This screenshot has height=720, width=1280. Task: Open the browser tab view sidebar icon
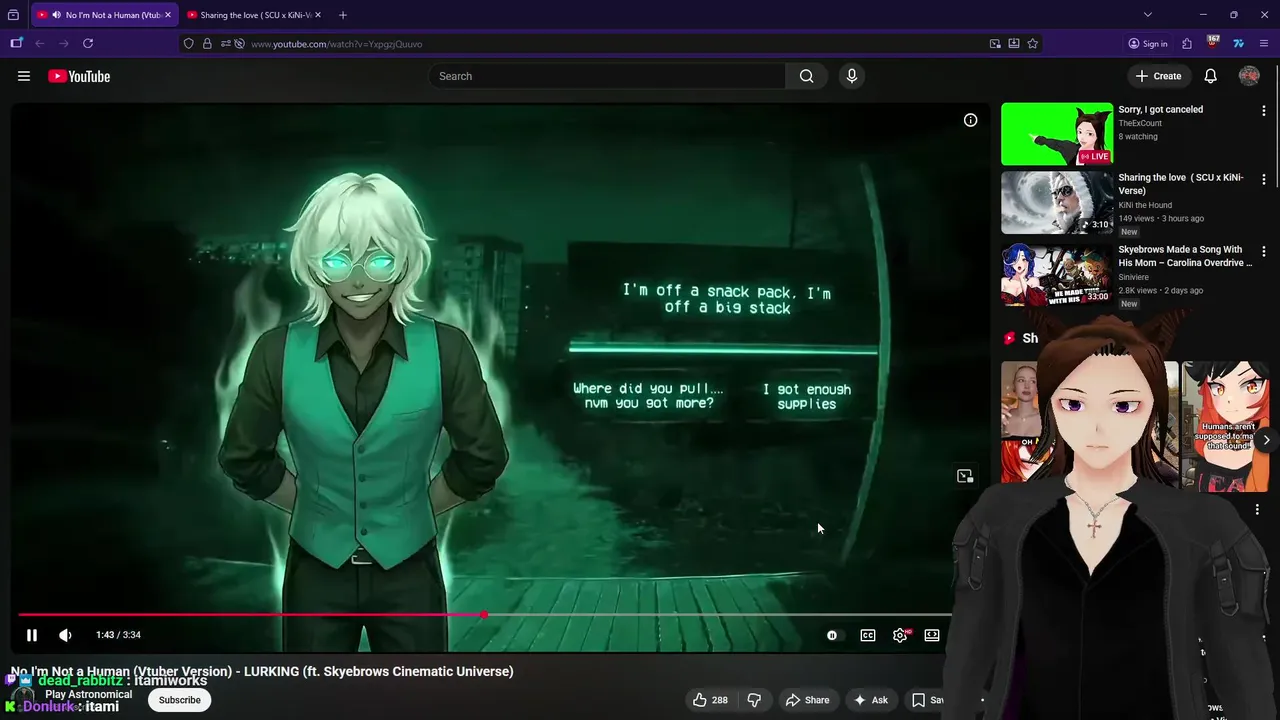pos(16,44)
